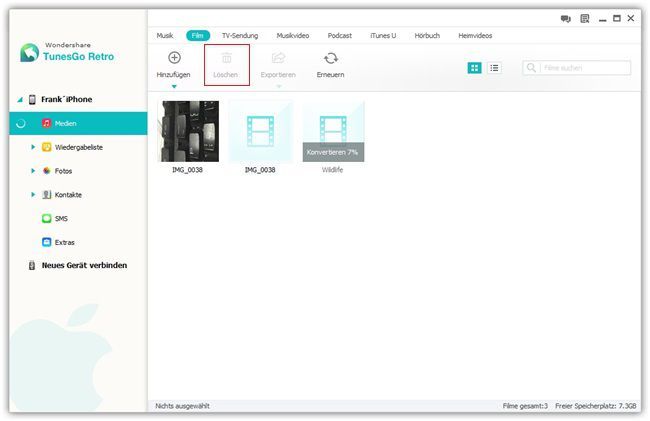Select the Wildlife video thumbnail

(x=333, y=131)
